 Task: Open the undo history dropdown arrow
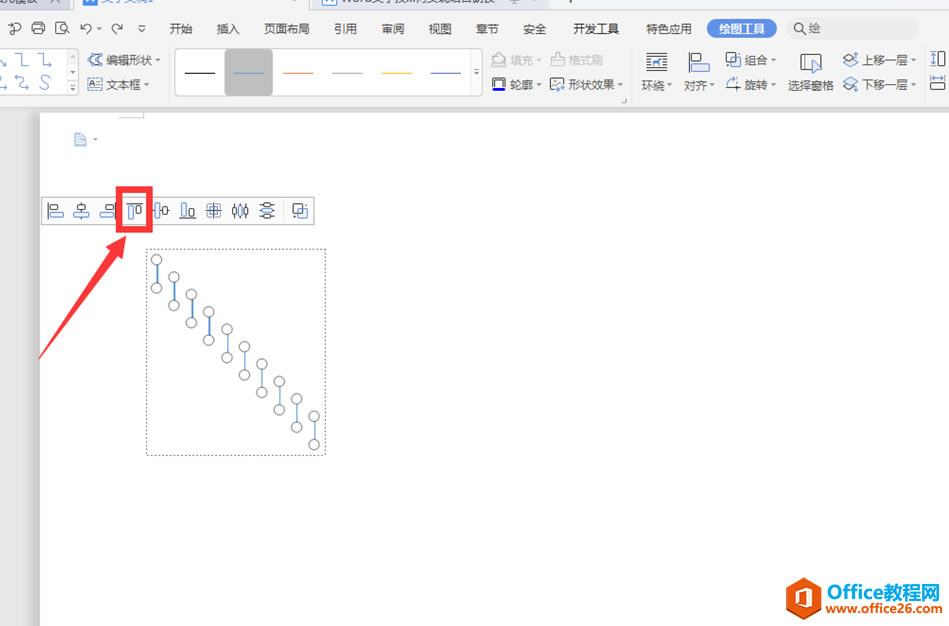click(99, 28)
